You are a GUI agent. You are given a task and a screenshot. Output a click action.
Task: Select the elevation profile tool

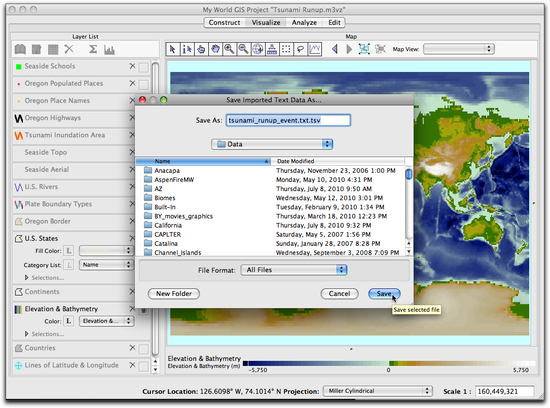[x=315, y=49]
